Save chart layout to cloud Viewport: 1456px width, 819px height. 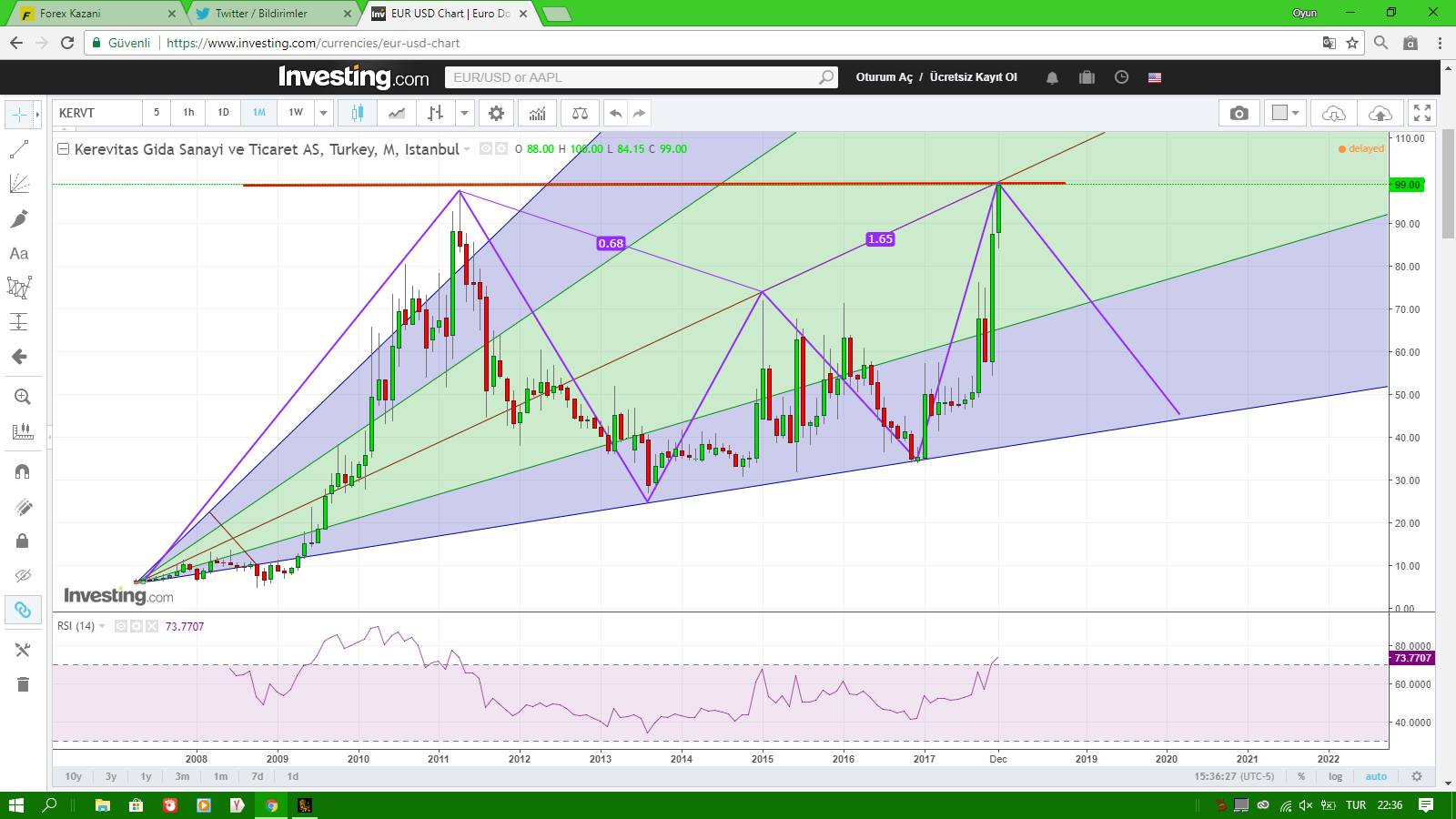[1380, 113]
